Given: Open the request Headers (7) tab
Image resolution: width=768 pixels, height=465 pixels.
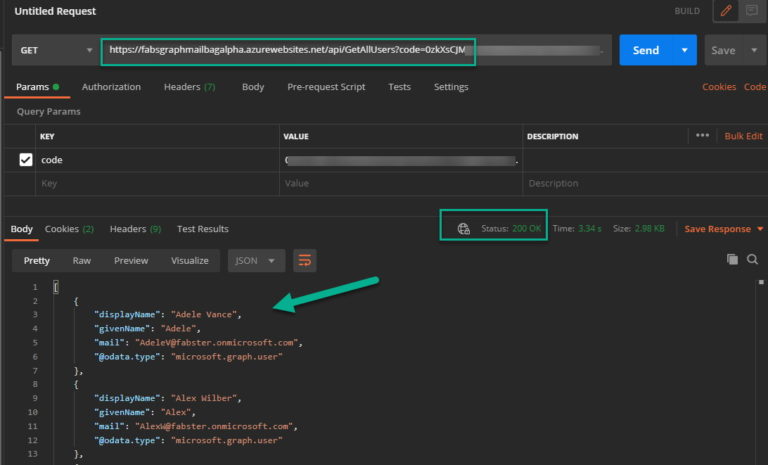Looking at the screenshot, I should pos(189,87).
